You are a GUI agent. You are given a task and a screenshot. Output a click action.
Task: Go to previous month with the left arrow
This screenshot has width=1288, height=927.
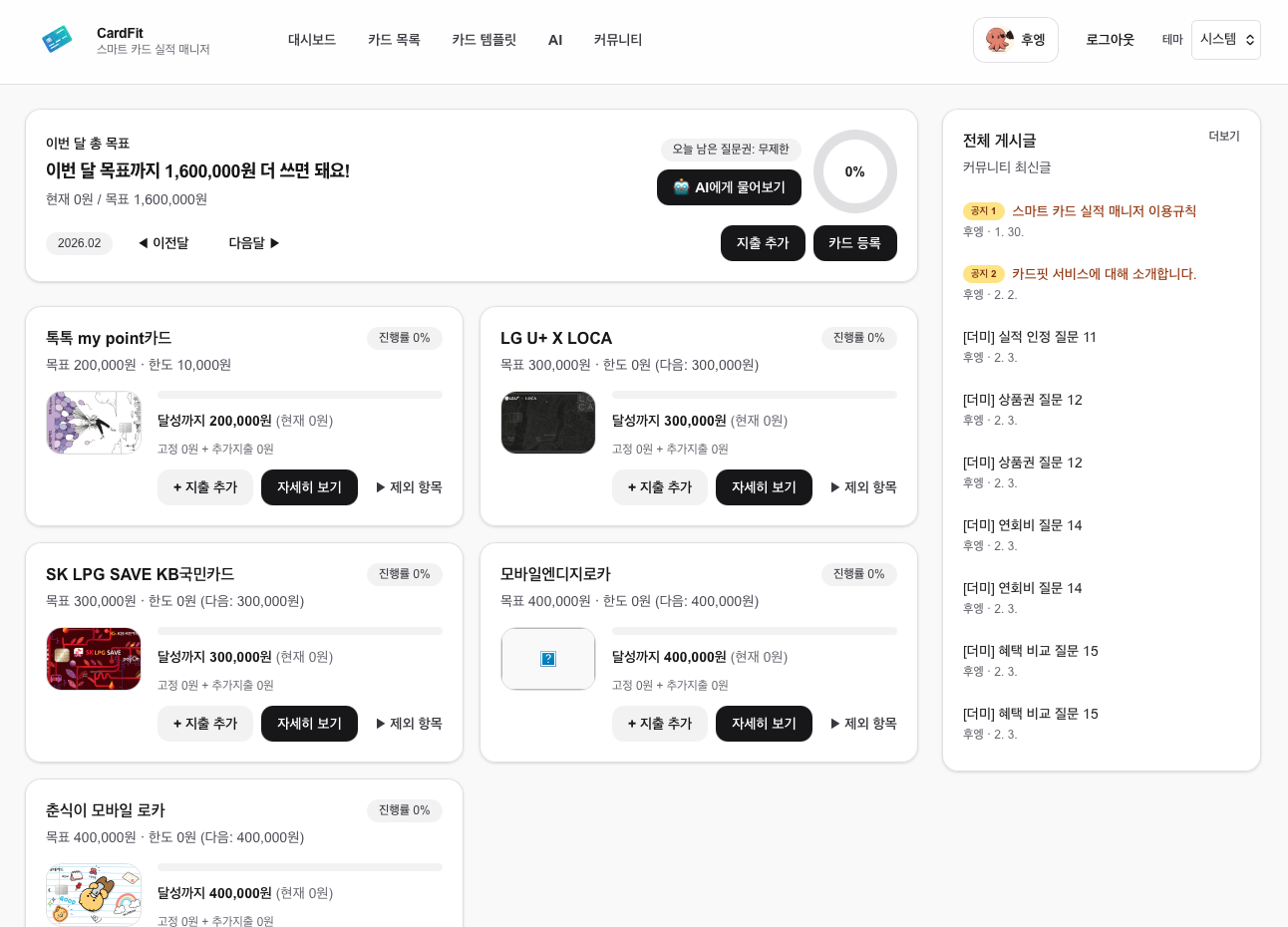(143, 243)
